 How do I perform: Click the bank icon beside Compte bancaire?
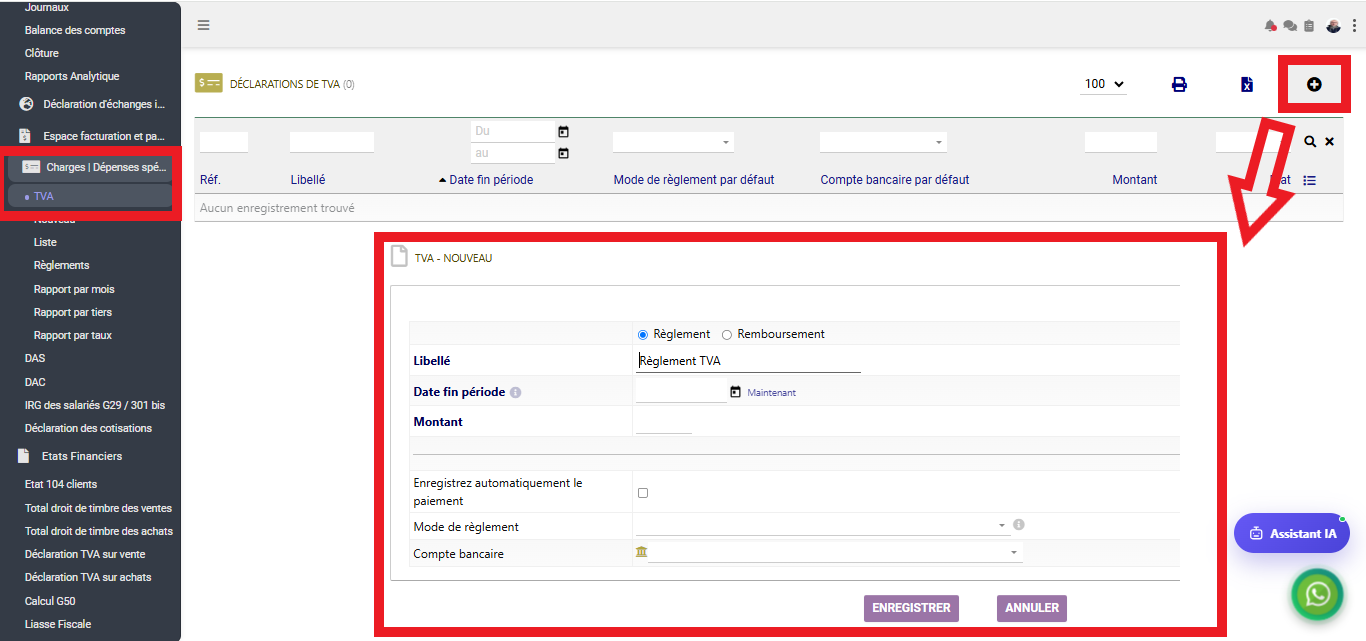point(641,552)
